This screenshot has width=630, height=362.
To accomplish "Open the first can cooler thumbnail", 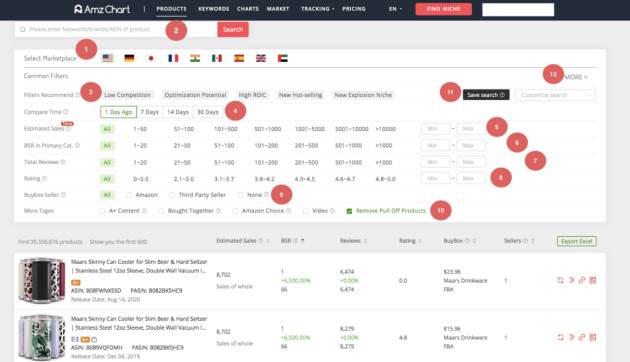I will pyautogui.click(x=42, y=280).
